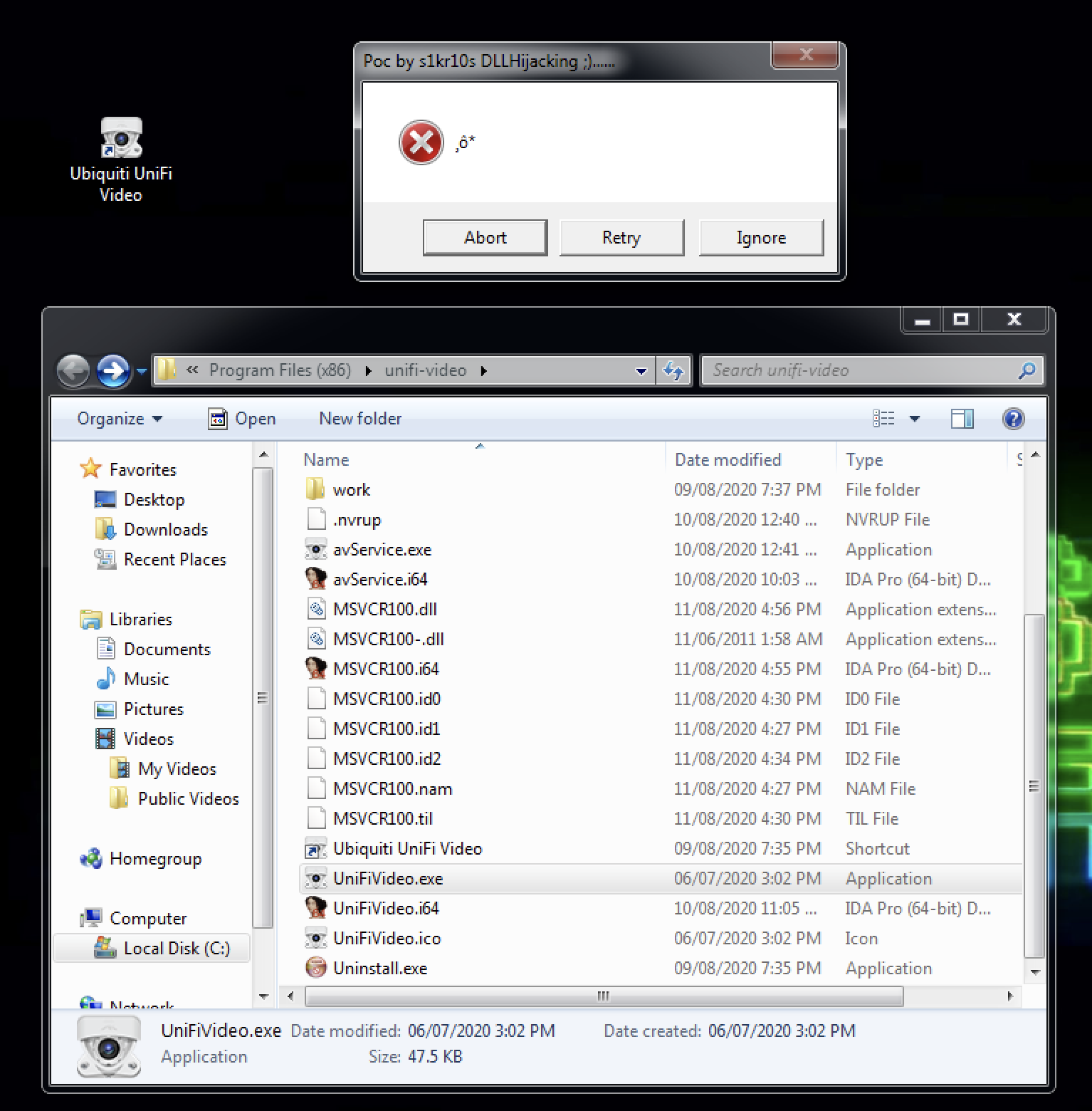The width and height of the screenshot is (1092, 1111).
Task: Select the MSVCR100.nam file icon
Action: click(315, 788)
